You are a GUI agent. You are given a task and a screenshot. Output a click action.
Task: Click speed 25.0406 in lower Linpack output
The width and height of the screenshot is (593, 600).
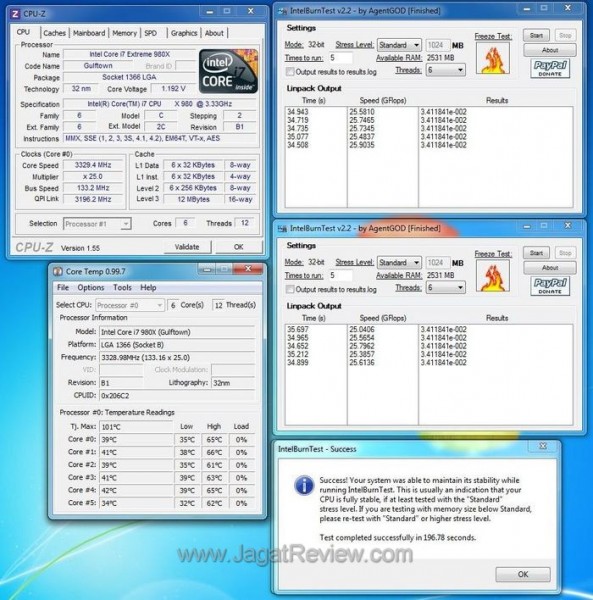tap(362, 329)
